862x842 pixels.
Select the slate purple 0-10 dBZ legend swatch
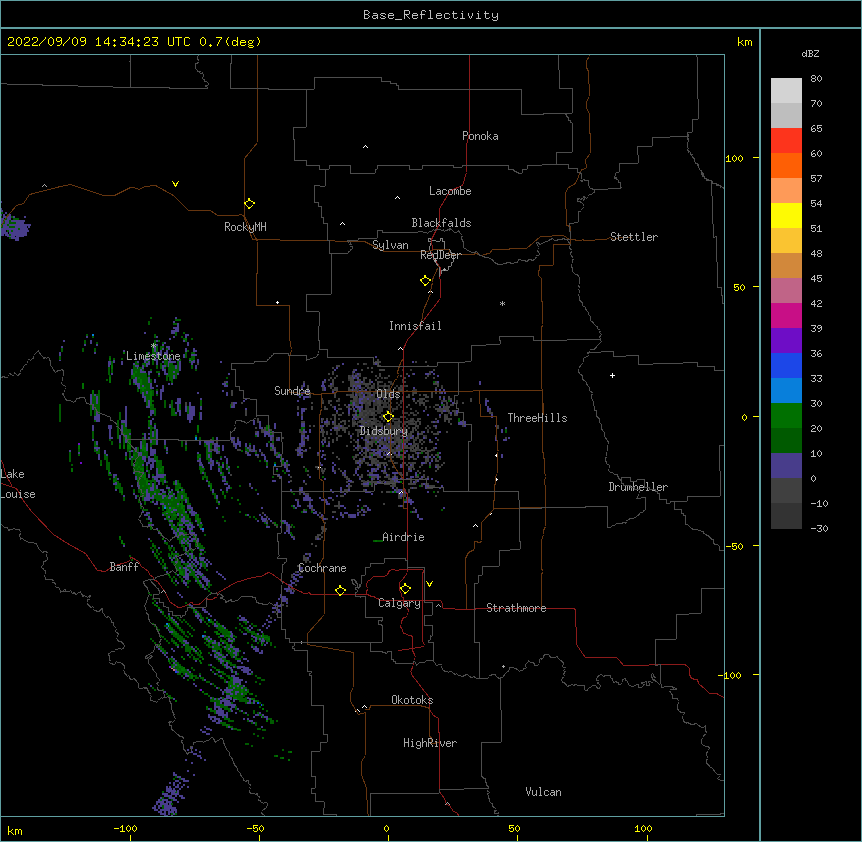click(x=786, y=466)
